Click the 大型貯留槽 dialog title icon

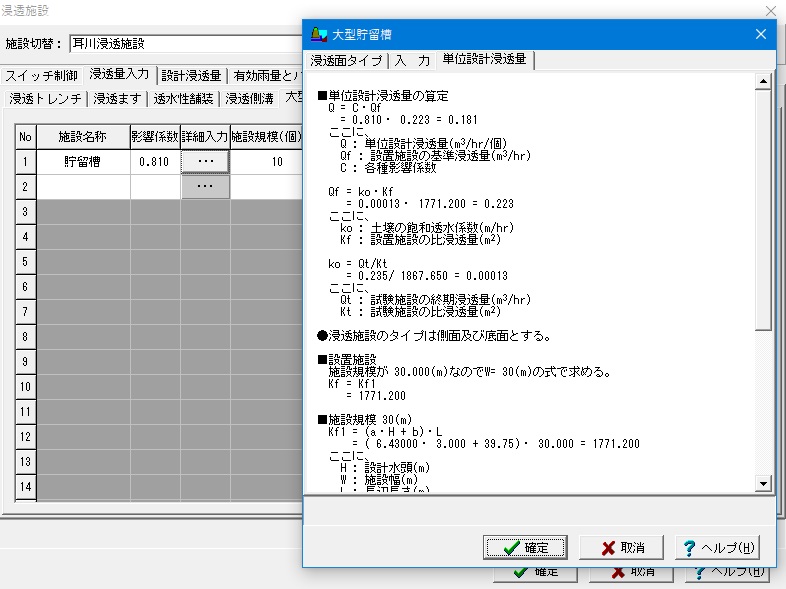[x=319, y=34]
